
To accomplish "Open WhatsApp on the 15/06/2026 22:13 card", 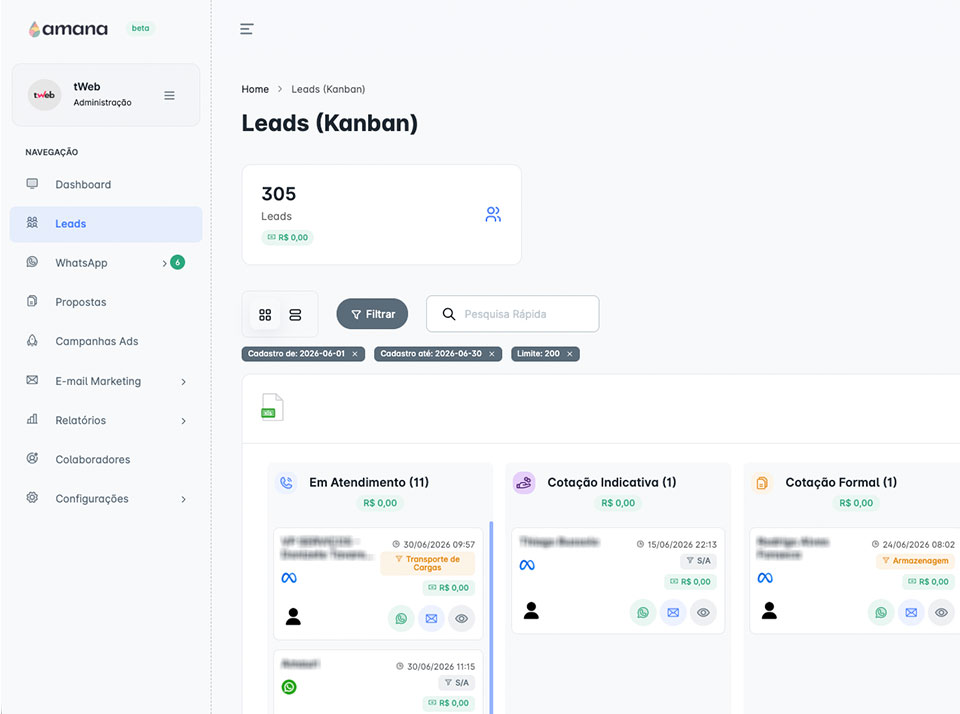I will click(x=643, y=612).
